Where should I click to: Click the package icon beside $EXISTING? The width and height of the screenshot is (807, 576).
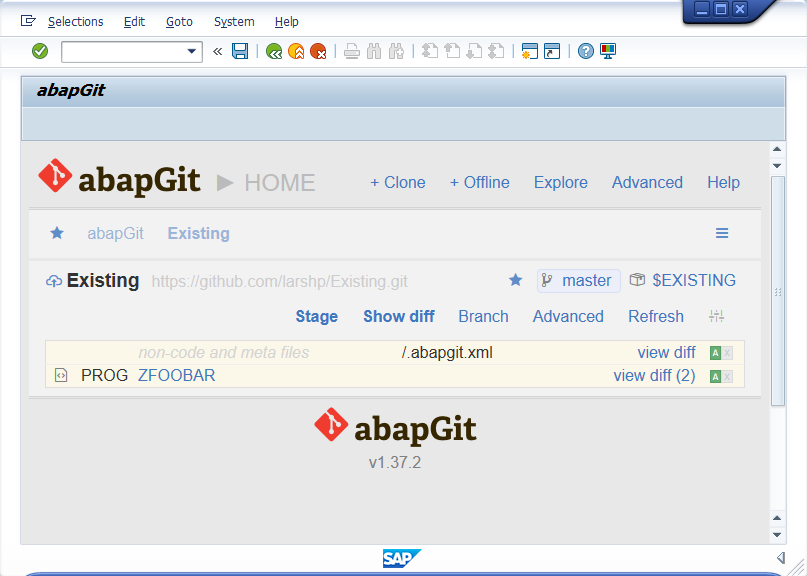click(637, 280)
